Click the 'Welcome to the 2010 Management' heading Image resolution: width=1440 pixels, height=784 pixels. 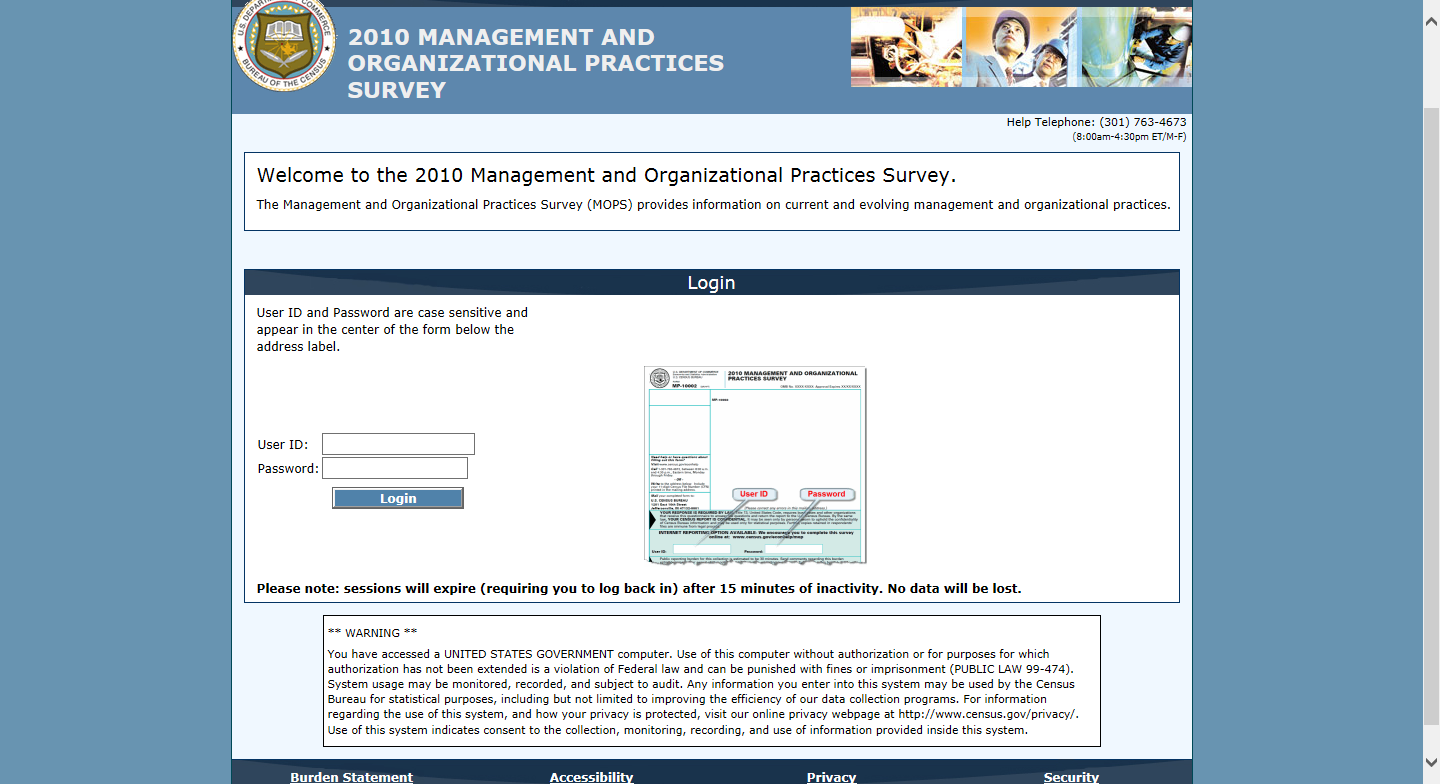pos(606,176)
